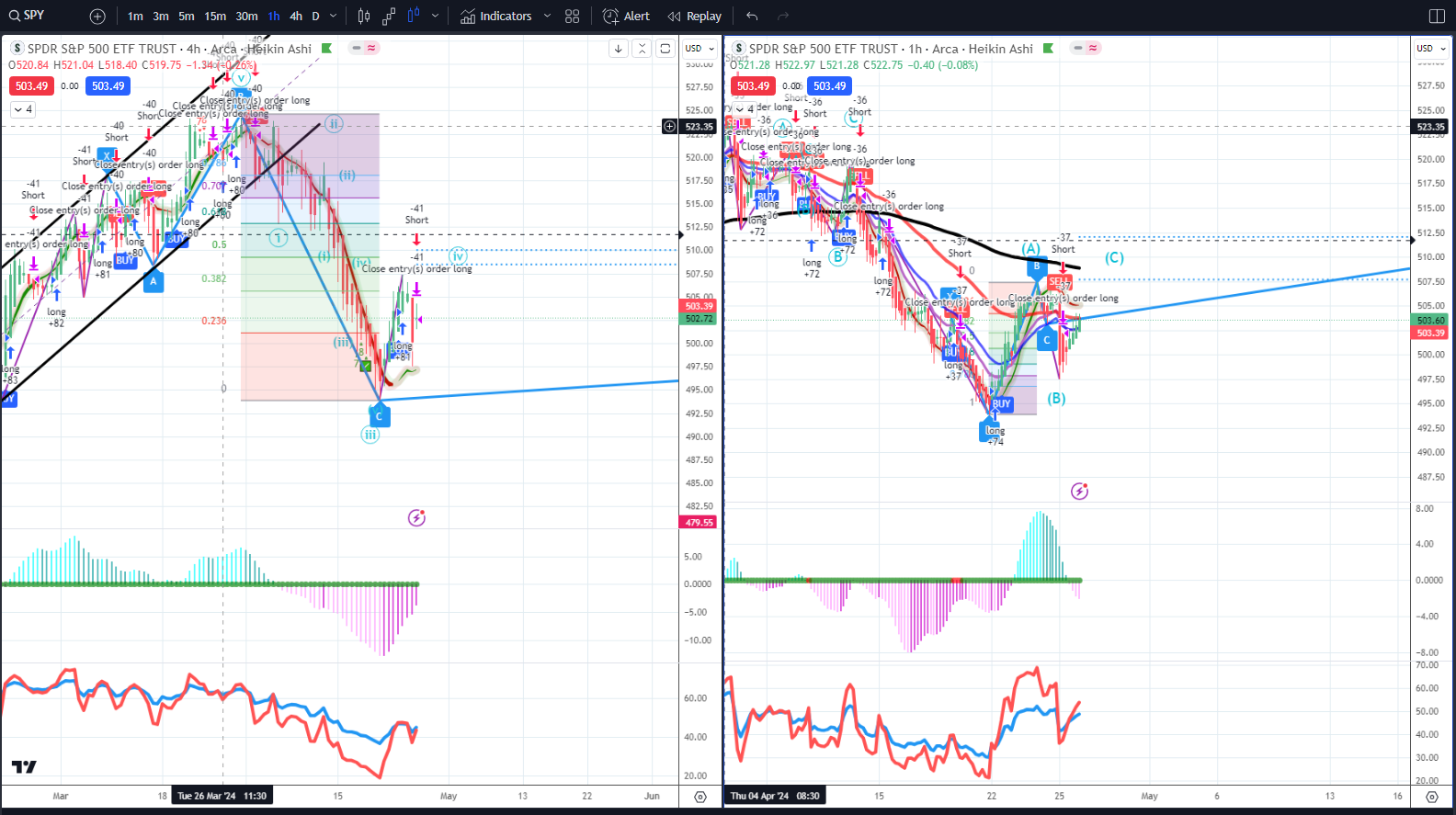1456x815 pixels.
Task: Click the left chart's green flag icon
Action: tap(326, 48)
